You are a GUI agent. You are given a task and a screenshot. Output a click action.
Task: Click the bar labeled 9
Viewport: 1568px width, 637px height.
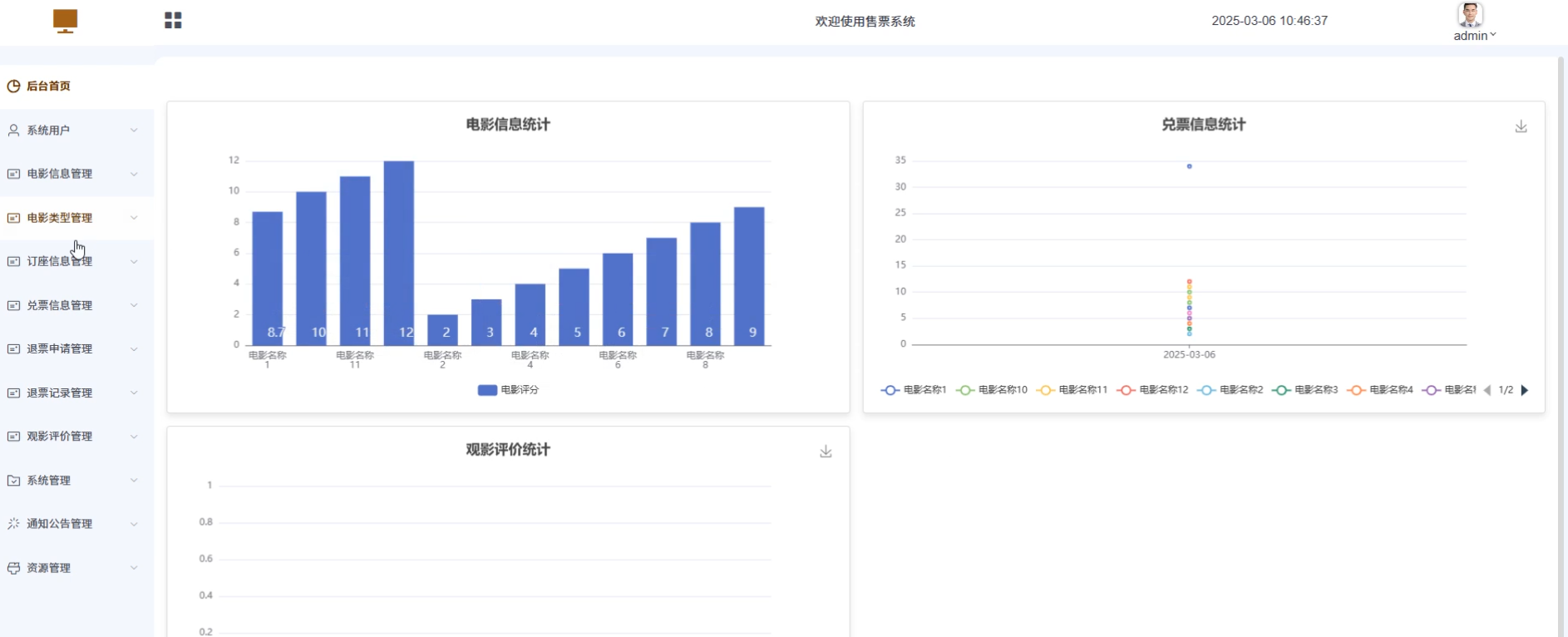(749, 276)
